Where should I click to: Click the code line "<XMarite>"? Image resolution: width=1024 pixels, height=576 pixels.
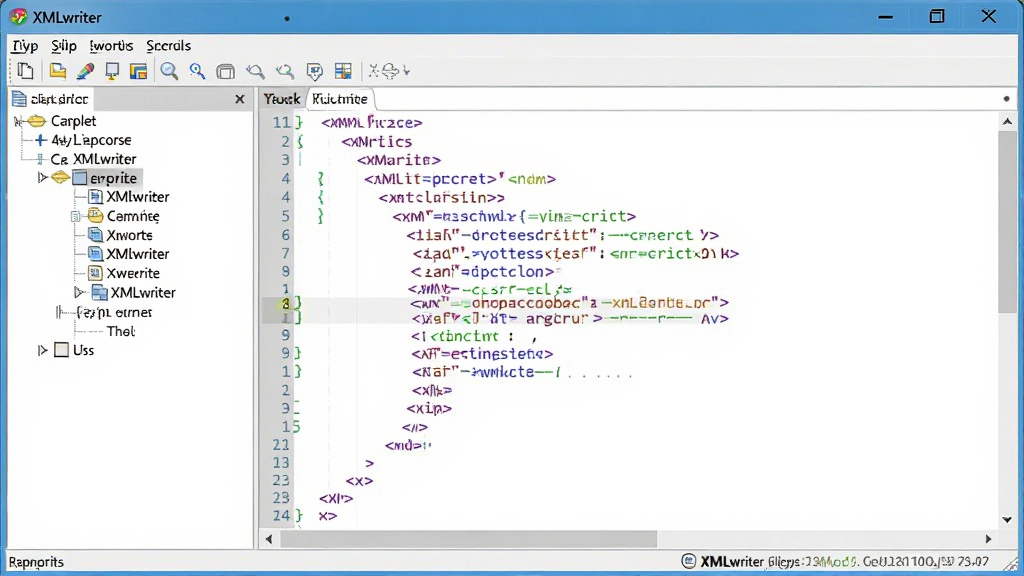pos(398,160)
